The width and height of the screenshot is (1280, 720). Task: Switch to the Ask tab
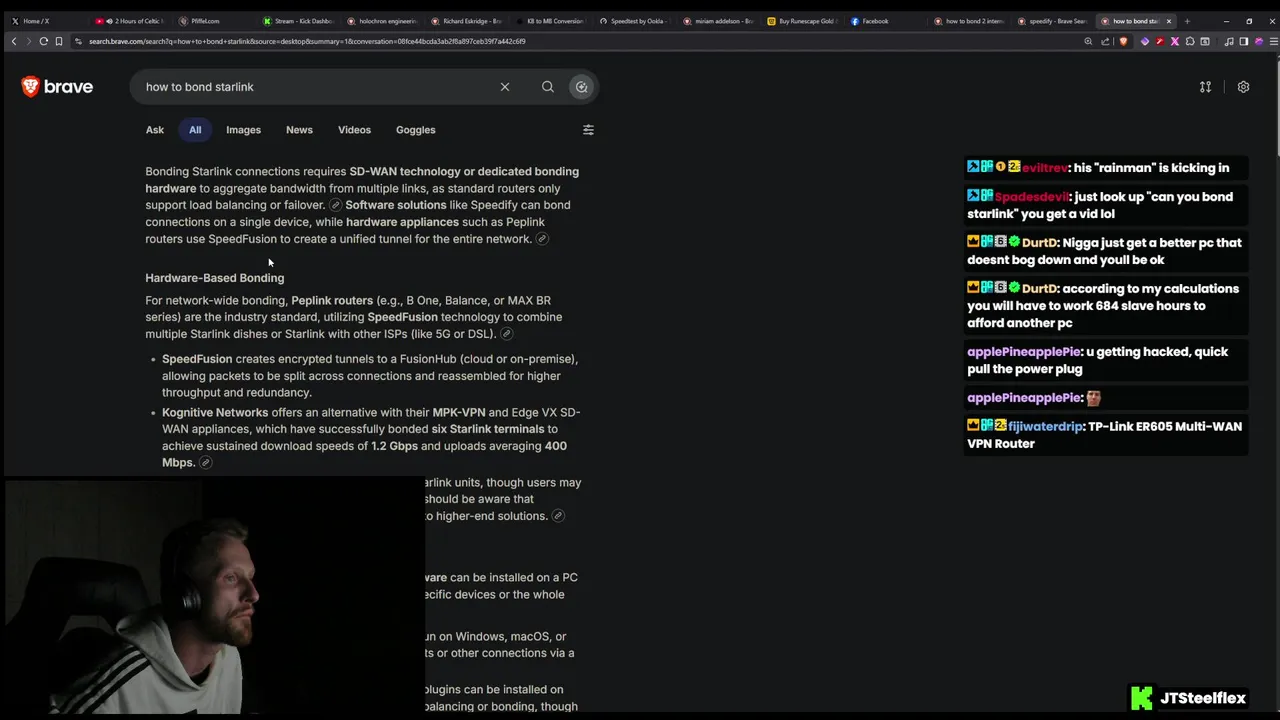pos(155,130)
